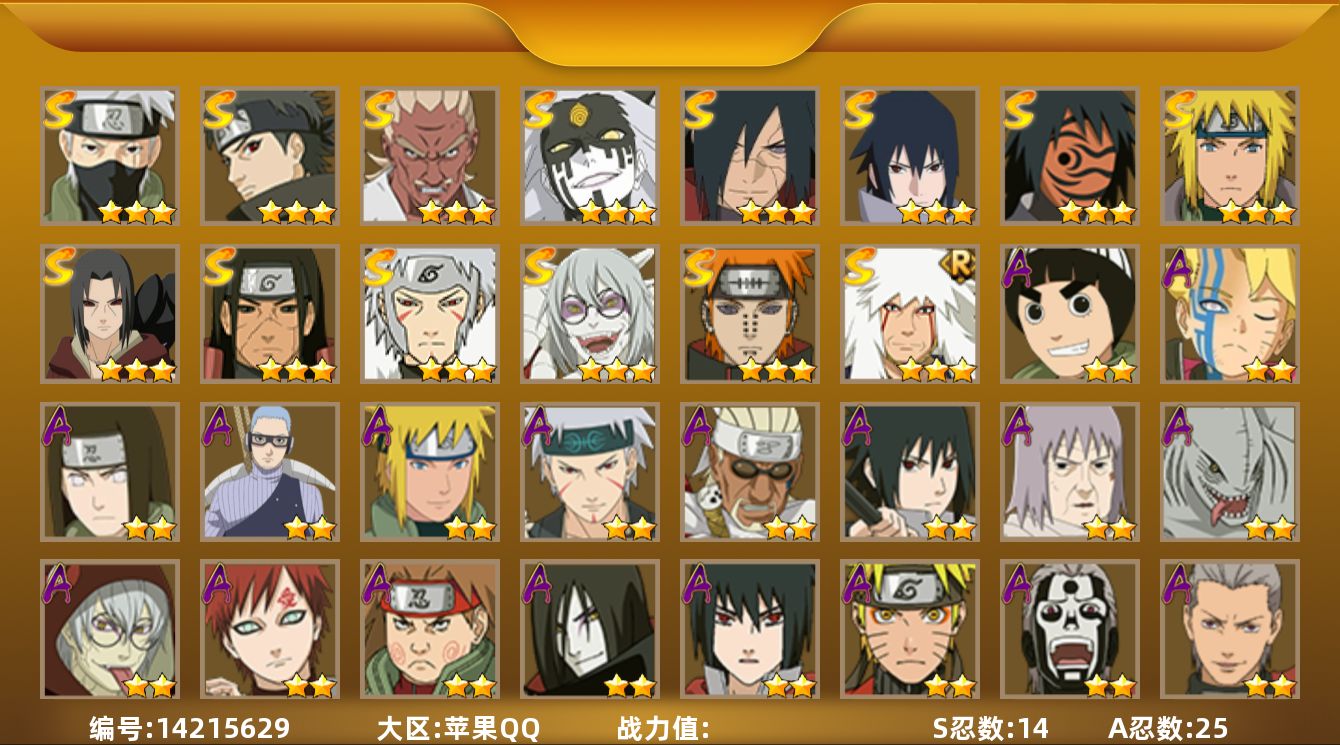1340x745 pixels.
Task: Select the red-haired ninja with forehead tattoo
Action: (x=269, y=629)
